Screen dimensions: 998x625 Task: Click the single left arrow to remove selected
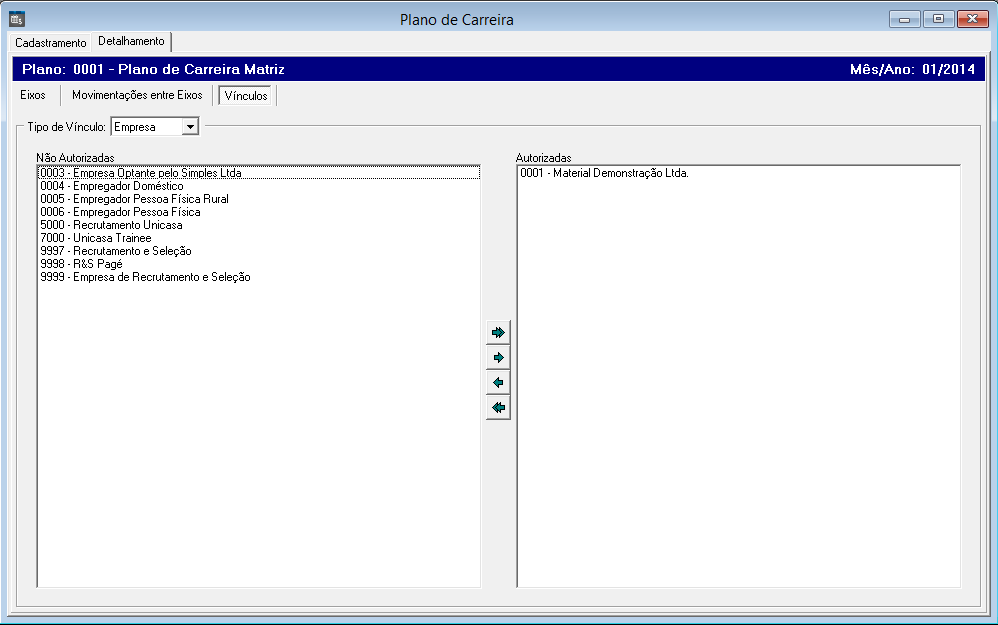pos(498,383)
